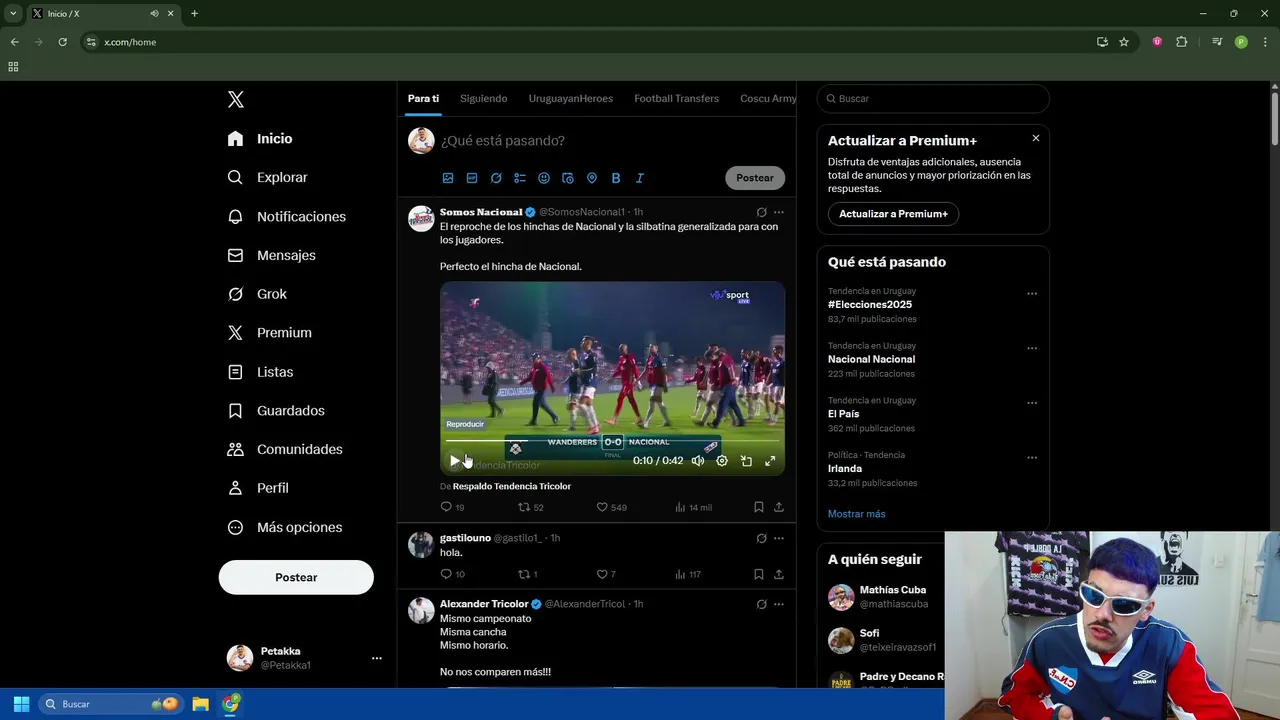This screenshot has width=1280, height=720.
Task: Open video playback settings gear
Action: click(x=722, y=461)
